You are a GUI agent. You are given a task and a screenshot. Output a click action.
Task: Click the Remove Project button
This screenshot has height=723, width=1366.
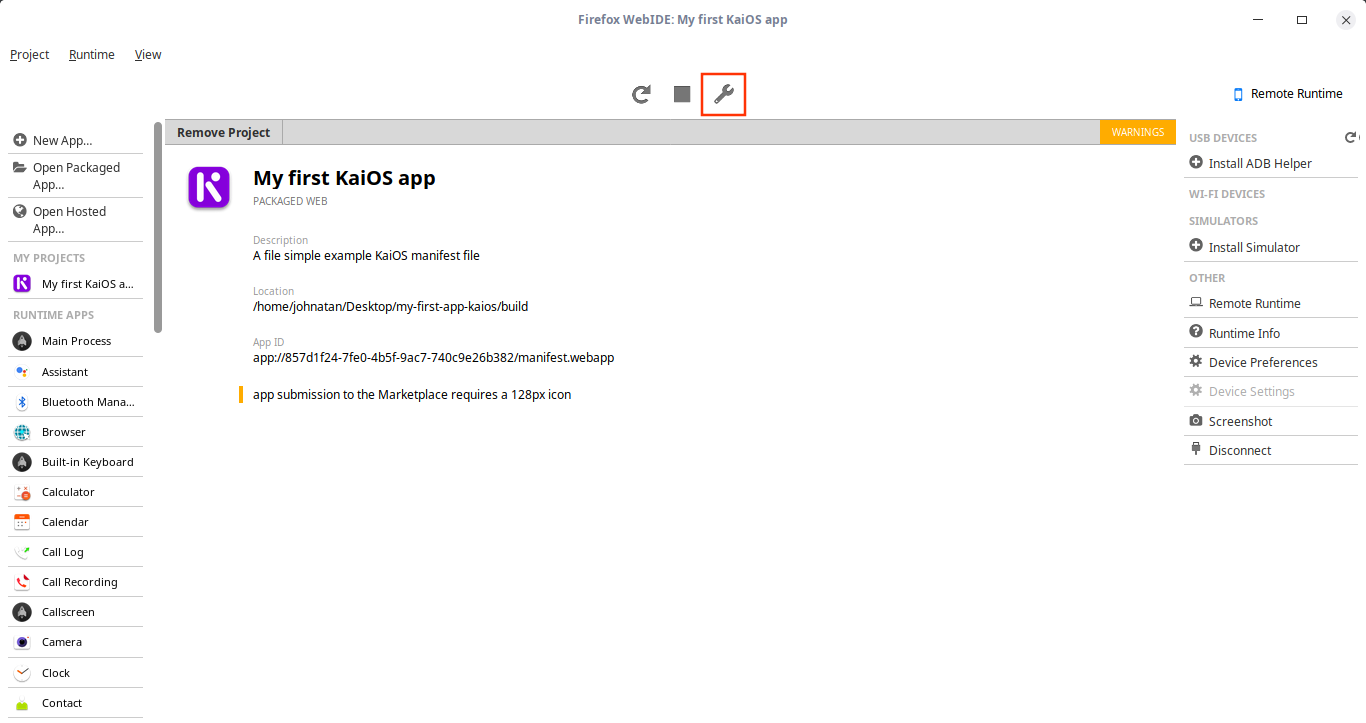tap(224, 132)
